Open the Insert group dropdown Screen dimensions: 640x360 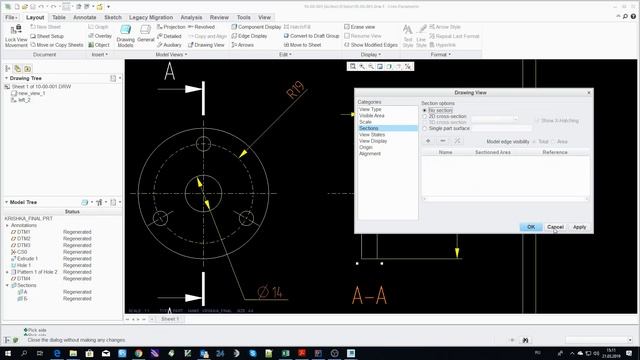(x=100, y=54)
